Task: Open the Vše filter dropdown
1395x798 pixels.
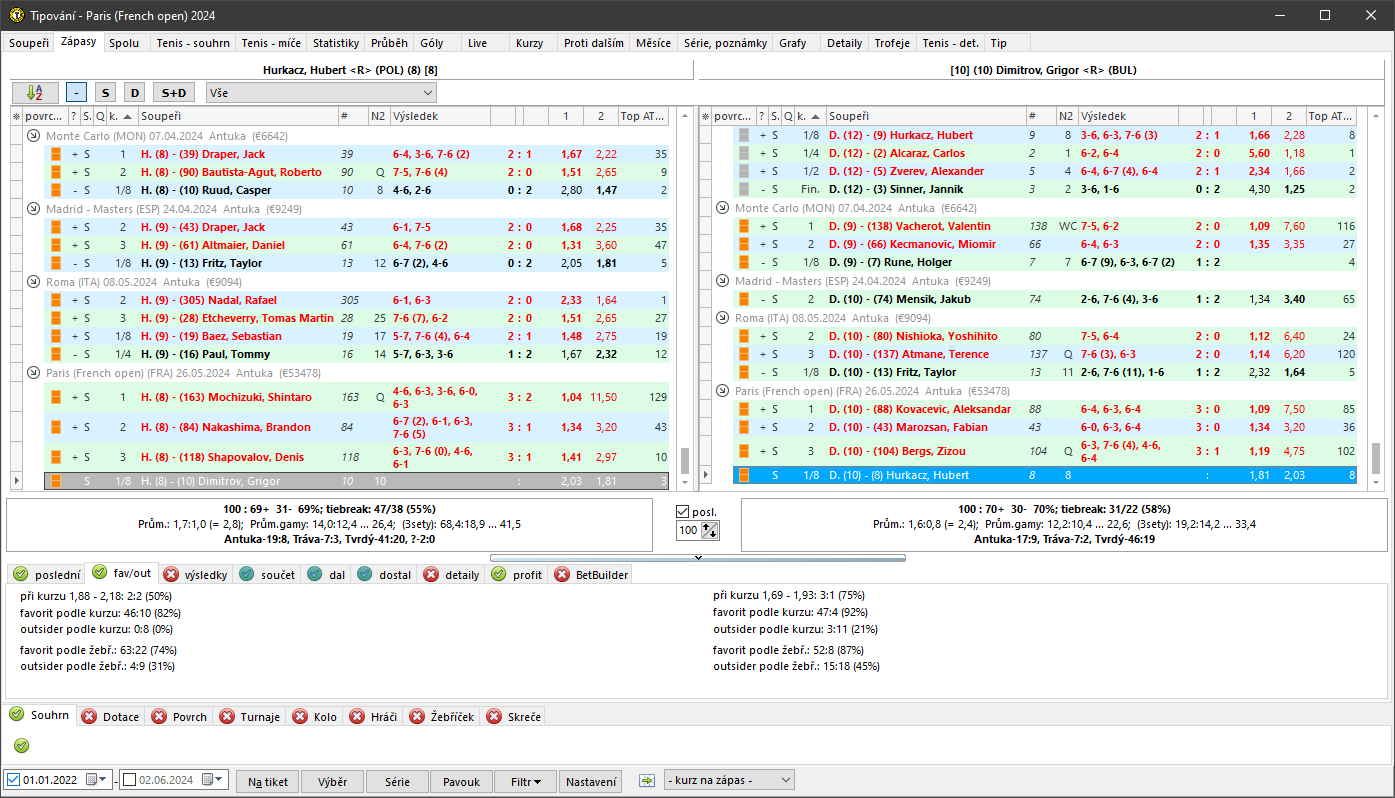Action: (x=321, y=93)
